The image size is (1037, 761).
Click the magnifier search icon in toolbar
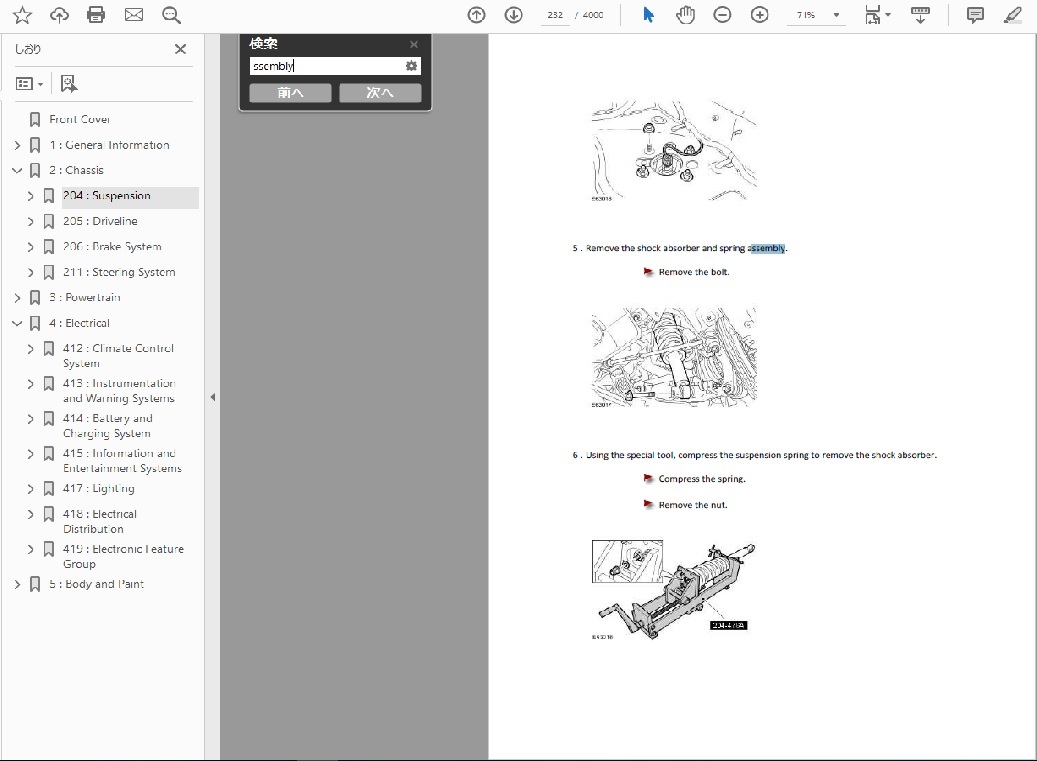(171, 15)
